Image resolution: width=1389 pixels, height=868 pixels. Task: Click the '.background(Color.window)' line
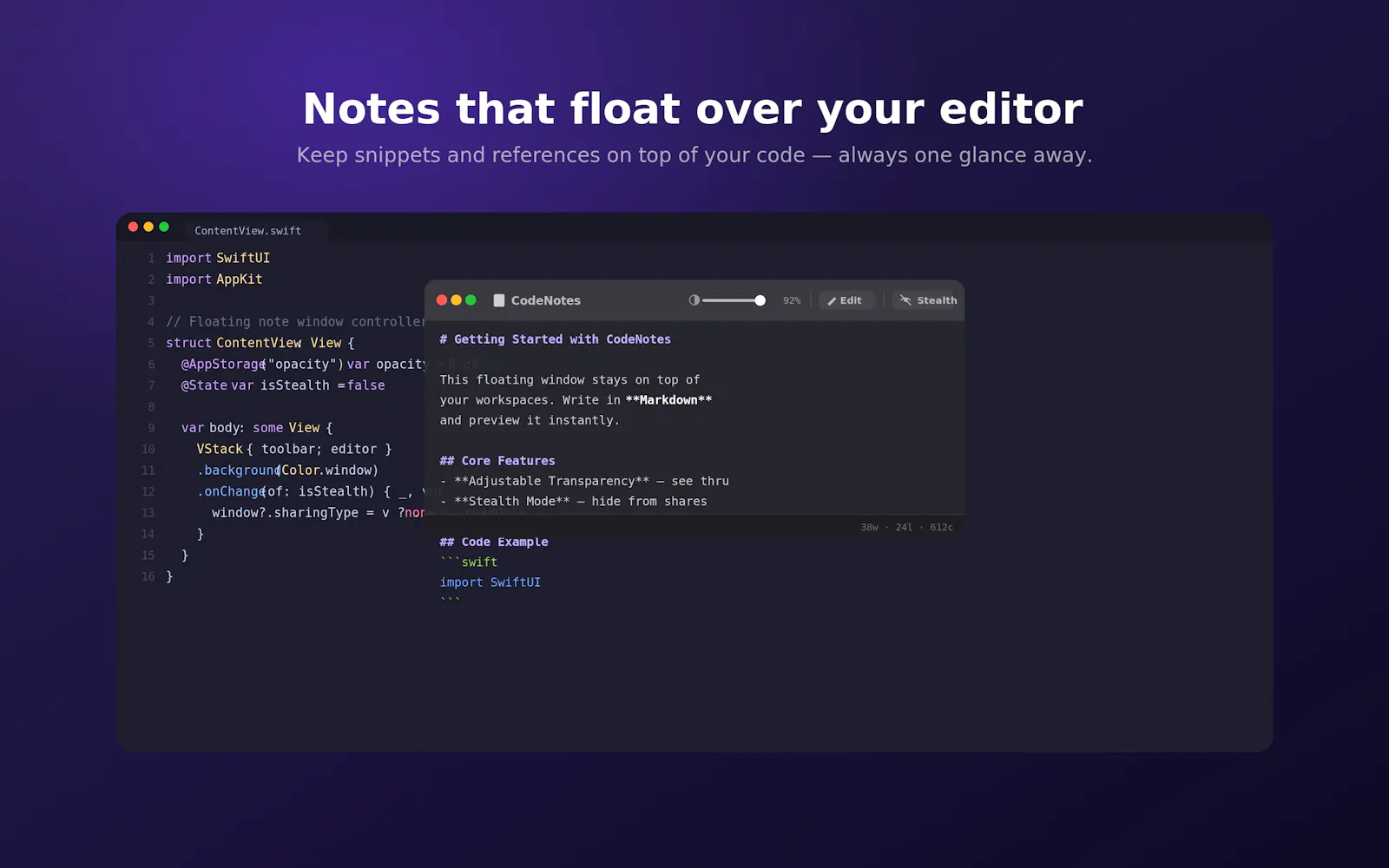pos(287,470)
